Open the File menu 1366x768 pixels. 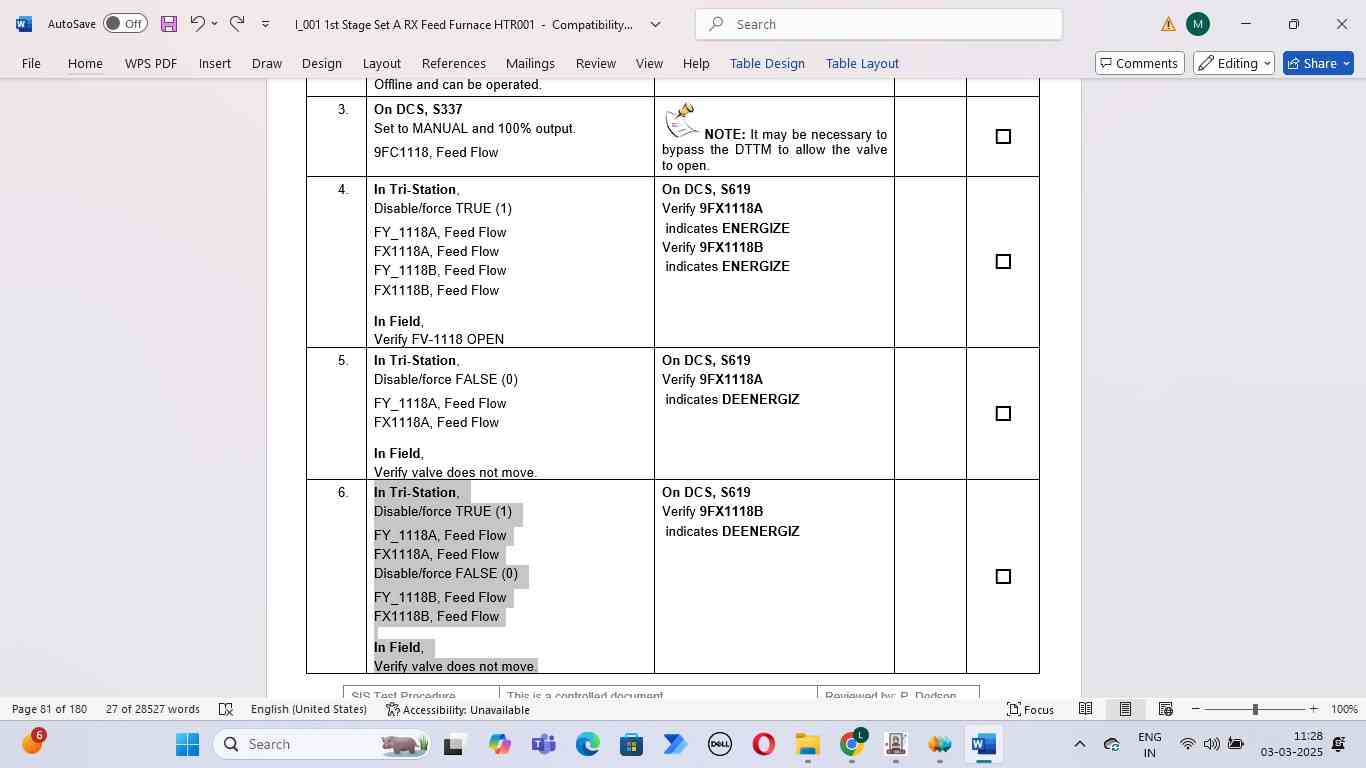31,63
